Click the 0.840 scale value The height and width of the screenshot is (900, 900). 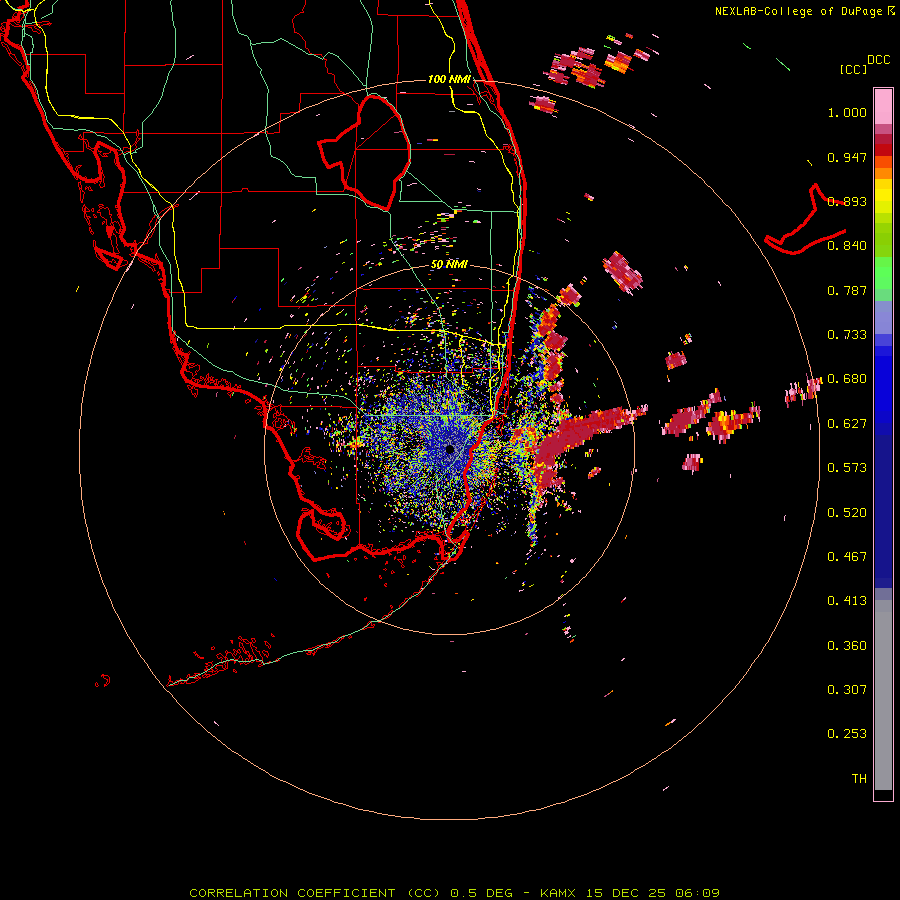(x=847, y=246)
